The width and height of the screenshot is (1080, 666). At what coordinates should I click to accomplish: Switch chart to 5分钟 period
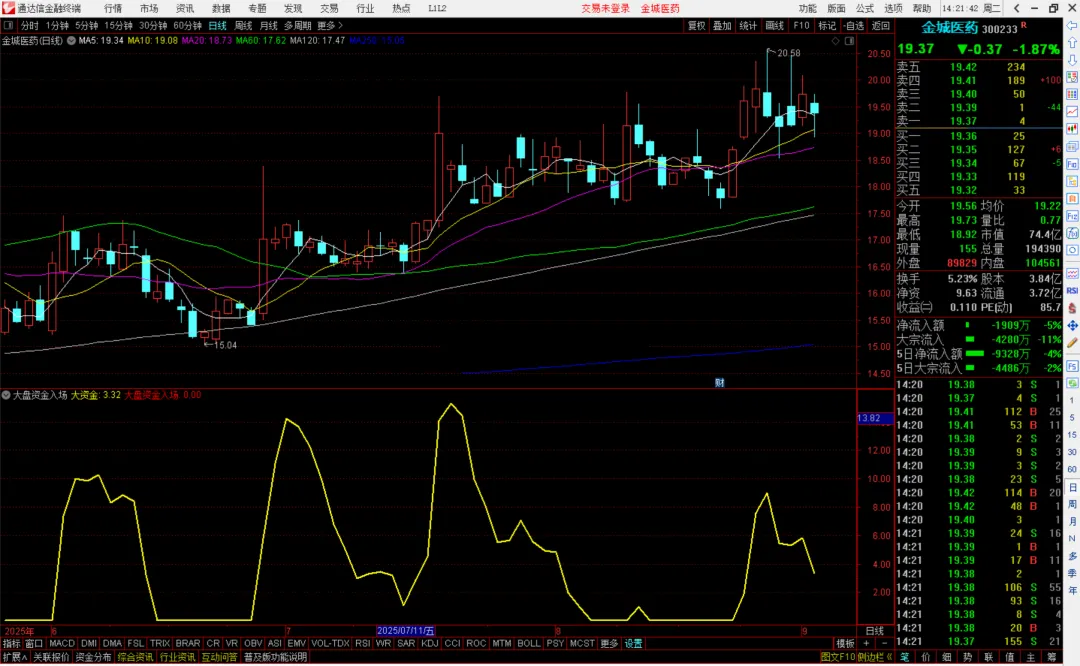(87, 25)
